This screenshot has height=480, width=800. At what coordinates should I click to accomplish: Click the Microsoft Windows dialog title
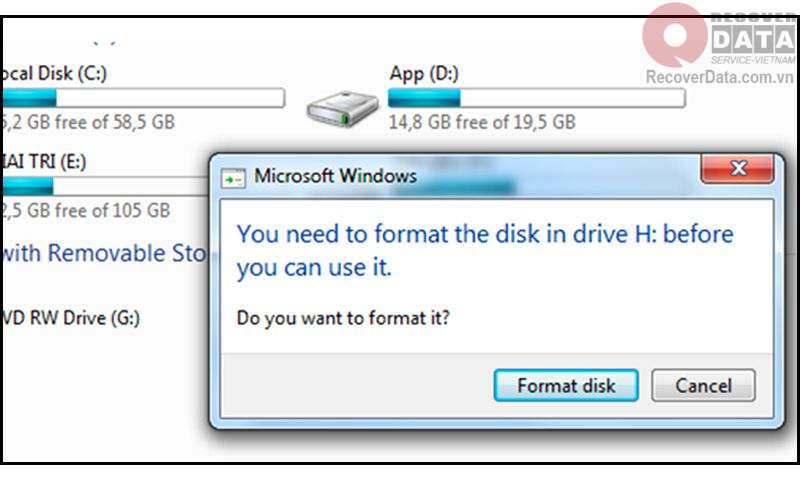pos(335,176)
